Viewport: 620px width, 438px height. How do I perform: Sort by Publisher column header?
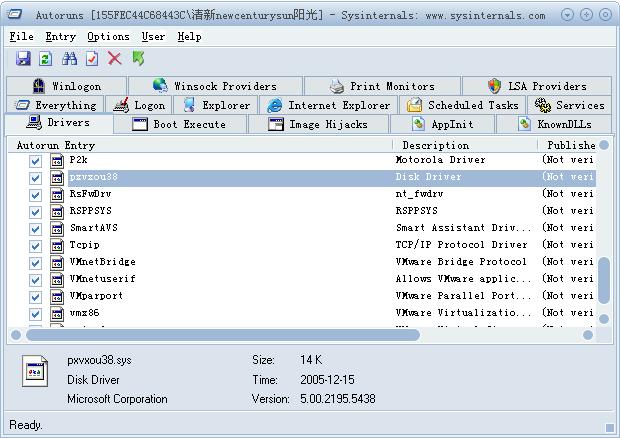567,145
